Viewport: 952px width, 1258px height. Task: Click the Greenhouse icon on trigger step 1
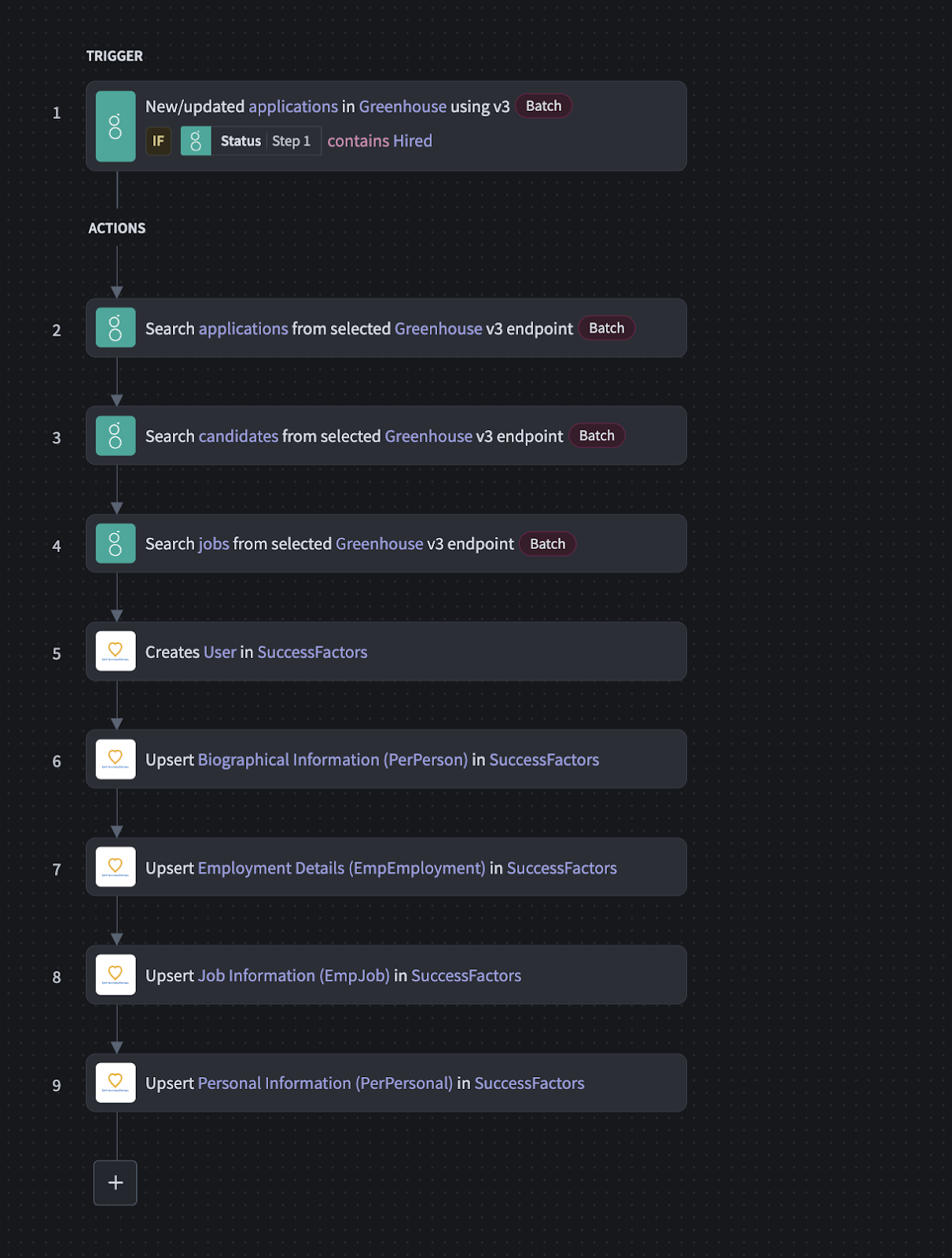click(116, 127)
